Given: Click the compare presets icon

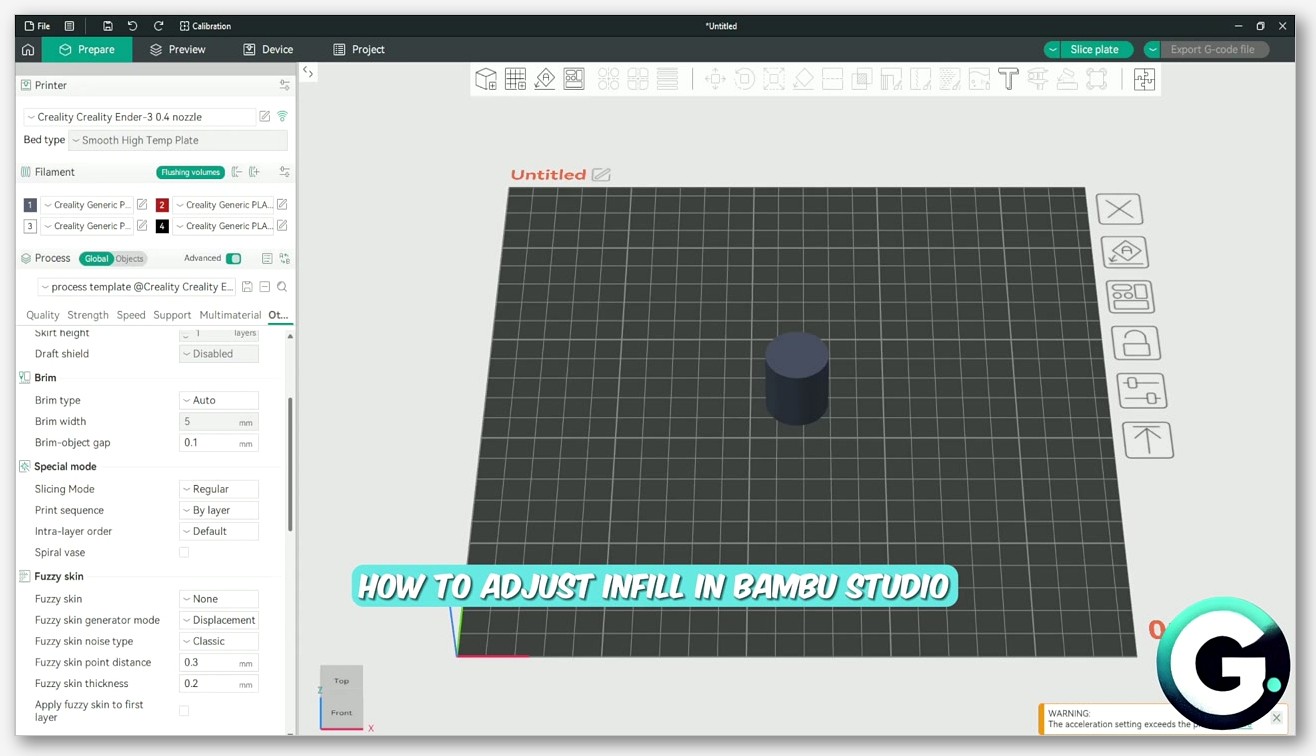Looking at the screenshot, I should [285, 259].
